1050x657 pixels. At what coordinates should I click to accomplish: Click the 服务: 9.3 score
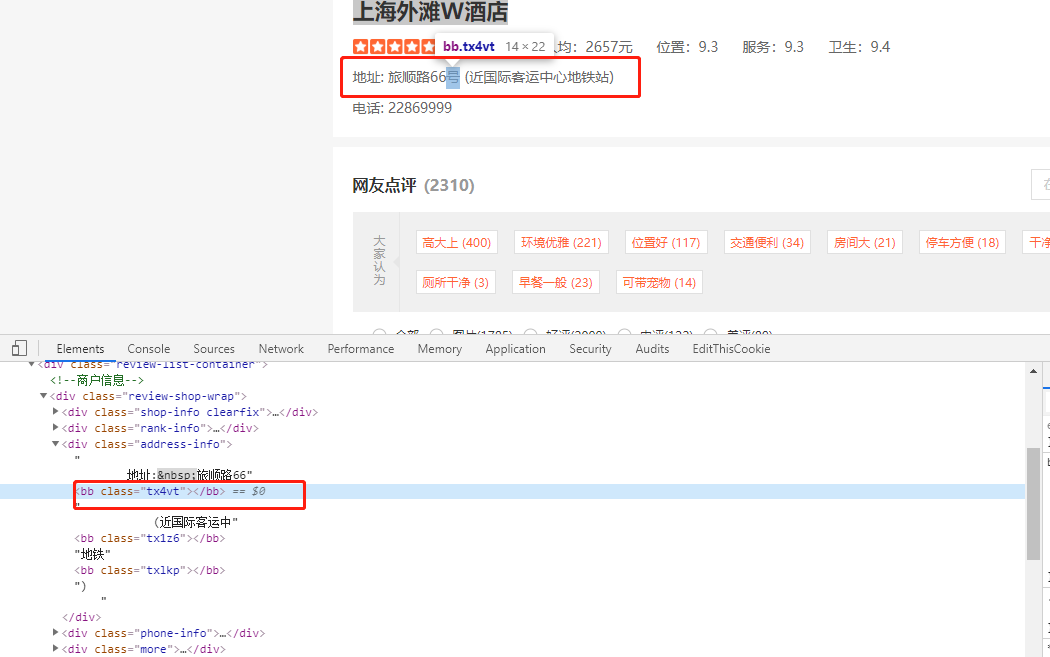(x=773, y=47)
